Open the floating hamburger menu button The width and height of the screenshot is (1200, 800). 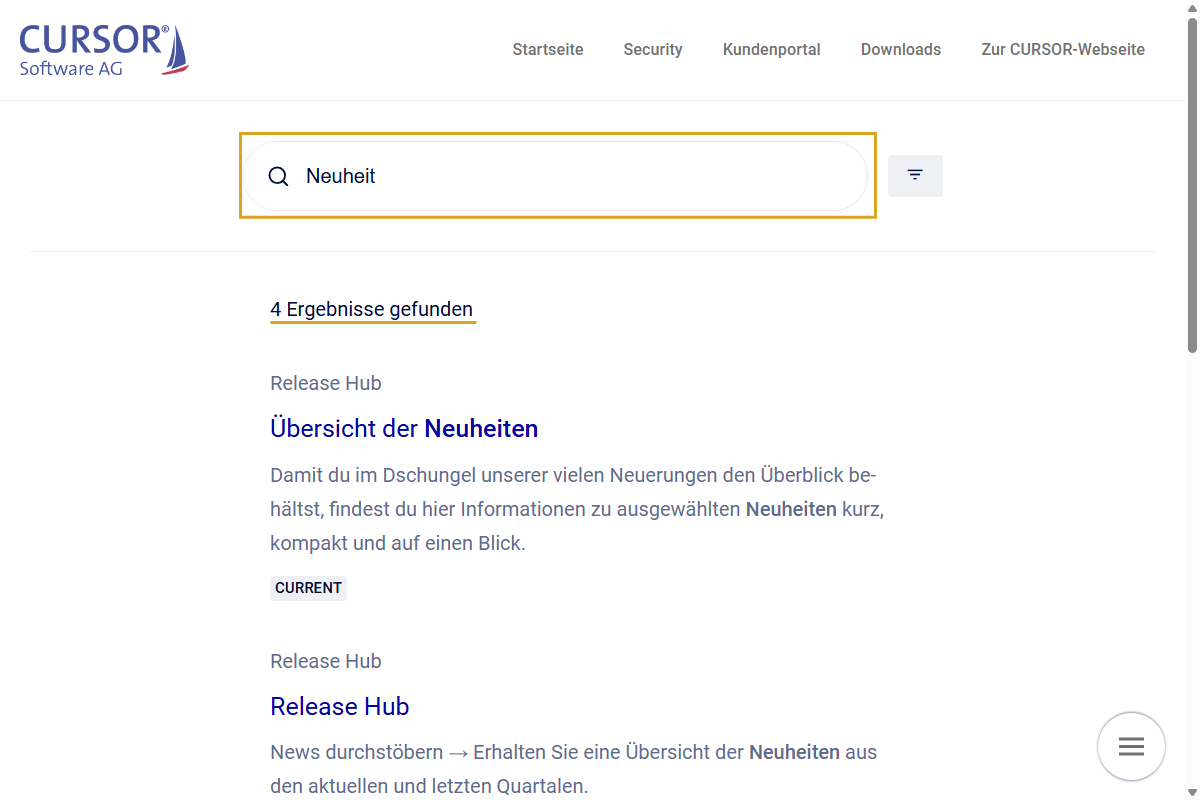(1131, 746)
